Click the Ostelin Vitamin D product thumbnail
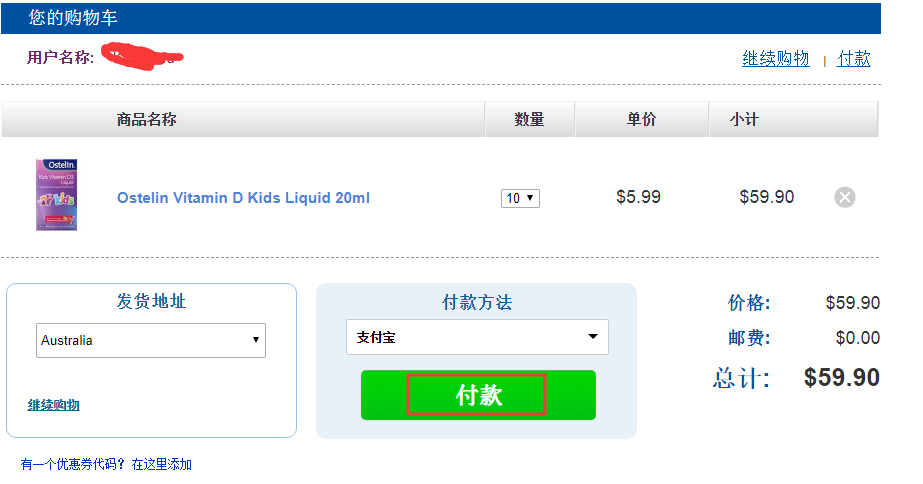Viewport: 923px width, 484px height. click(56, 195)
